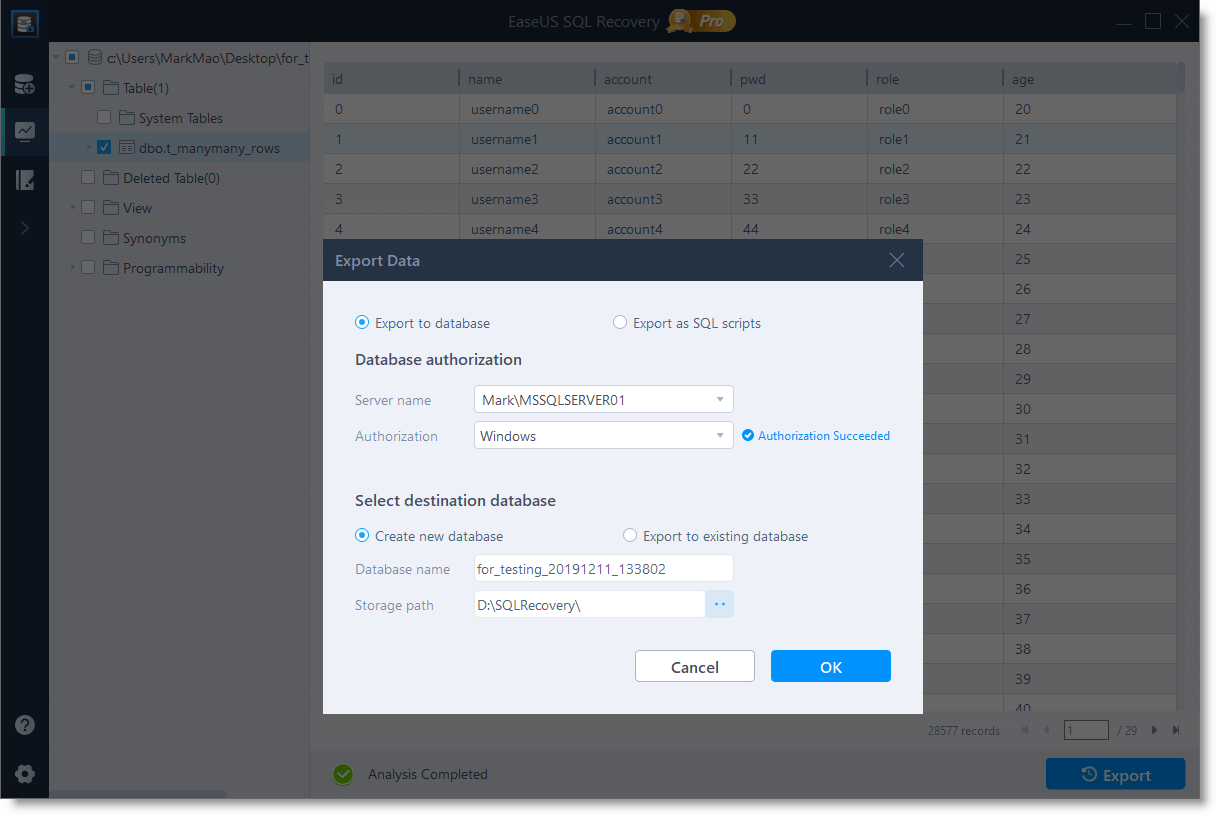Open the edit notes sidebar icon
The width and height of the screenshot is (1216, 815).
pyautogui.click(x=25, y=180)
